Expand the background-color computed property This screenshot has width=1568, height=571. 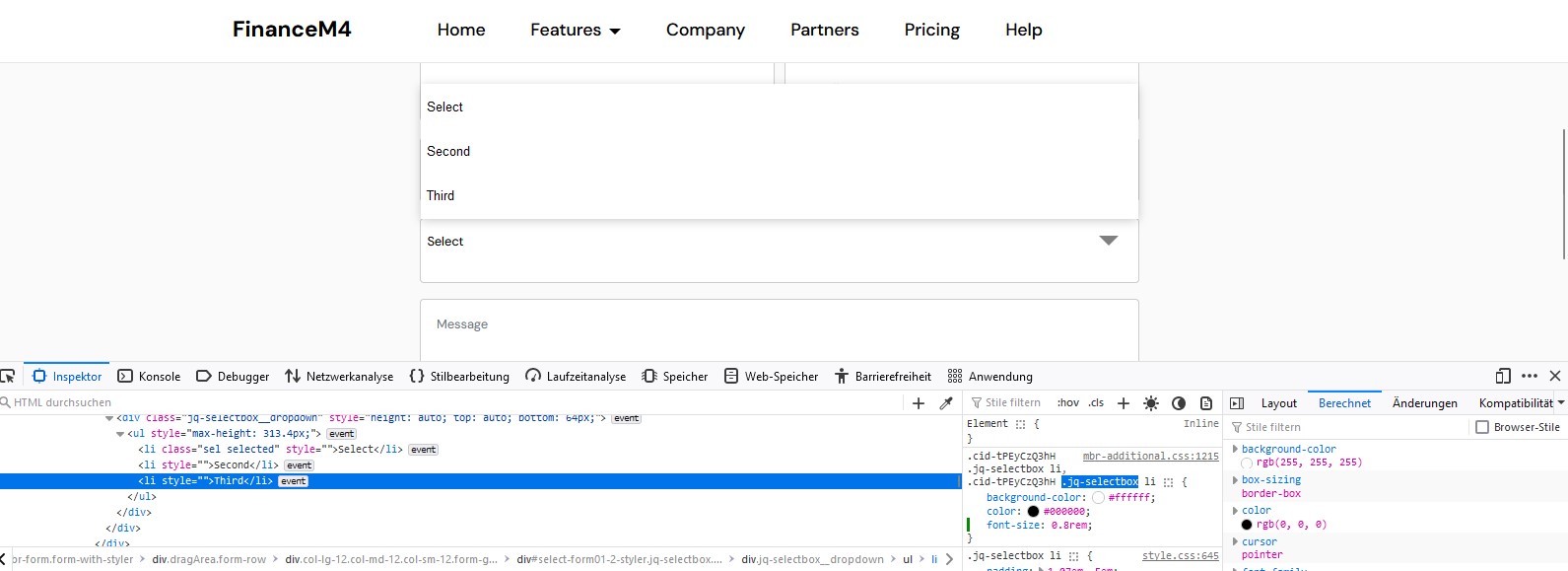1236,450
